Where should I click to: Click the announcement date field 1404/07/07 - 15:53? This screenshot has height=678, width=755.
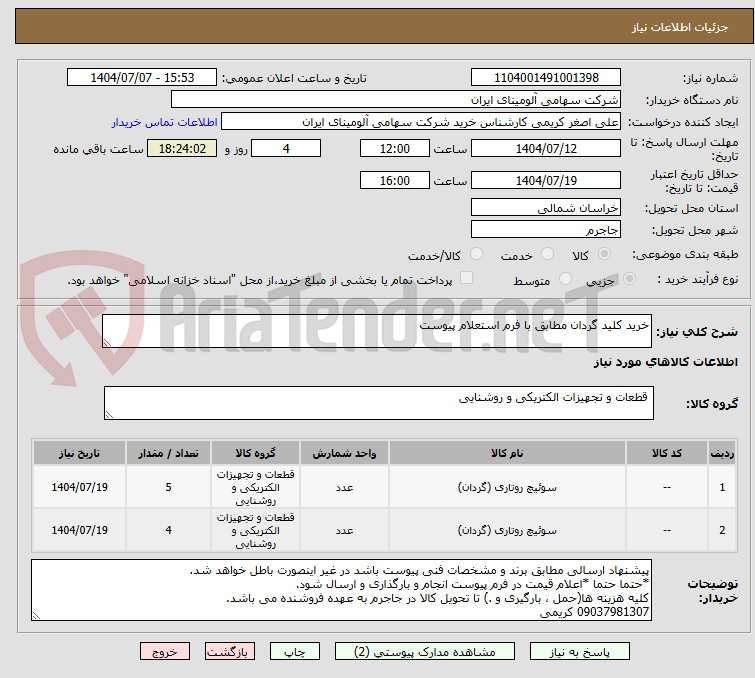click(142, 78)
